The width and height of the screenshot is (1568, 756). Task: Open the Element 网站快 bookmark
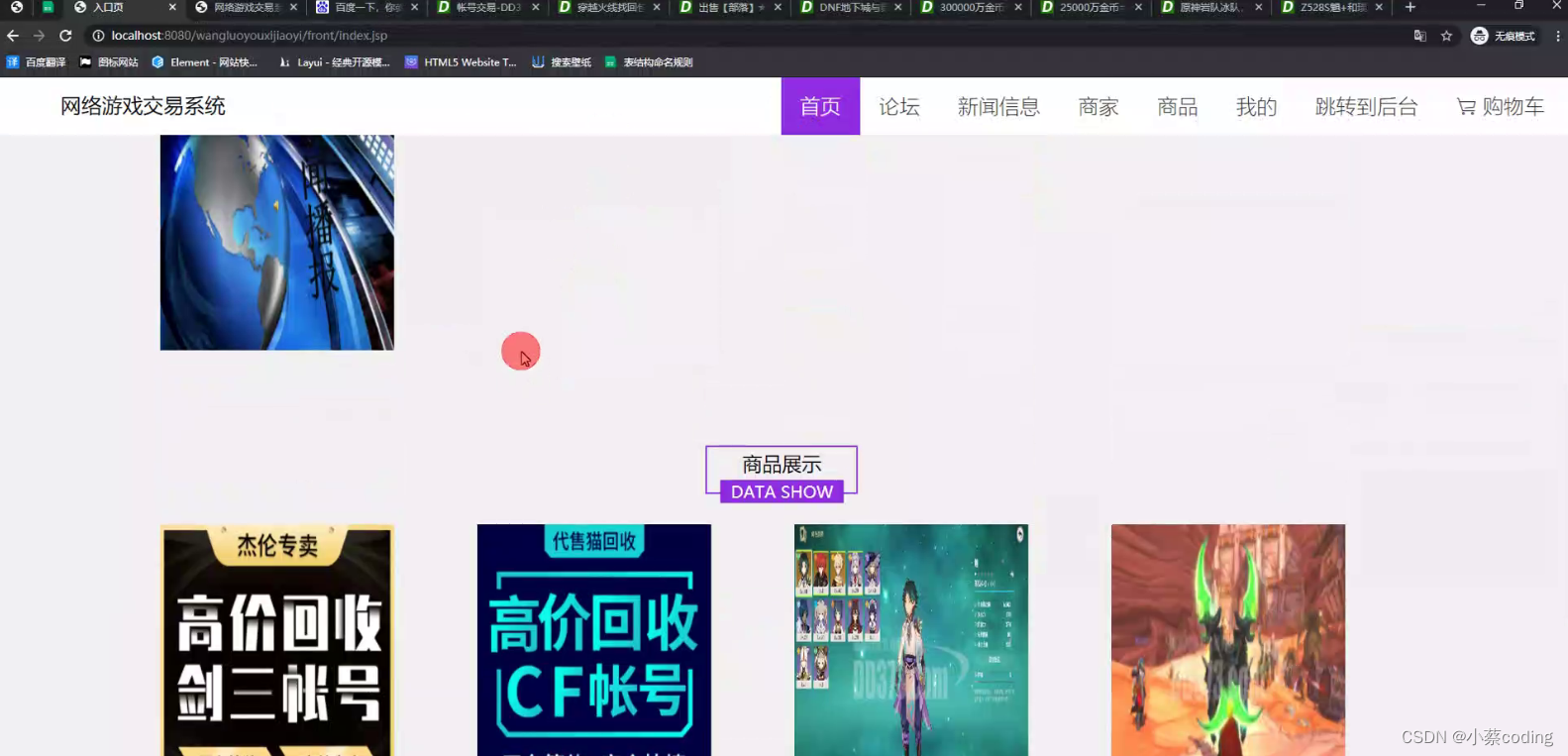pos(204,62)
